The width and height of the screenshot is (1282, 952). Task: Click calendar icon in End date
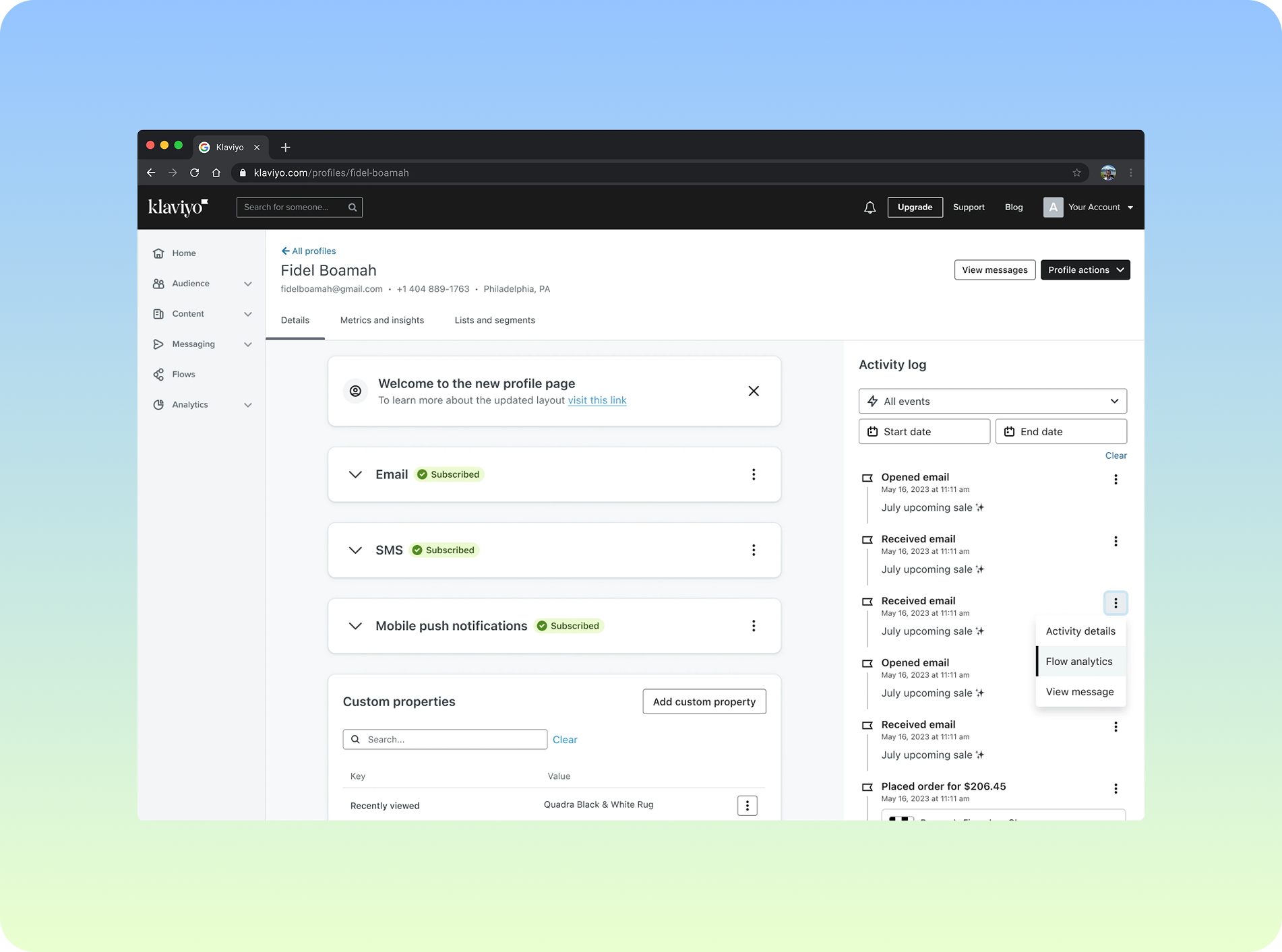coord(1009,431)
